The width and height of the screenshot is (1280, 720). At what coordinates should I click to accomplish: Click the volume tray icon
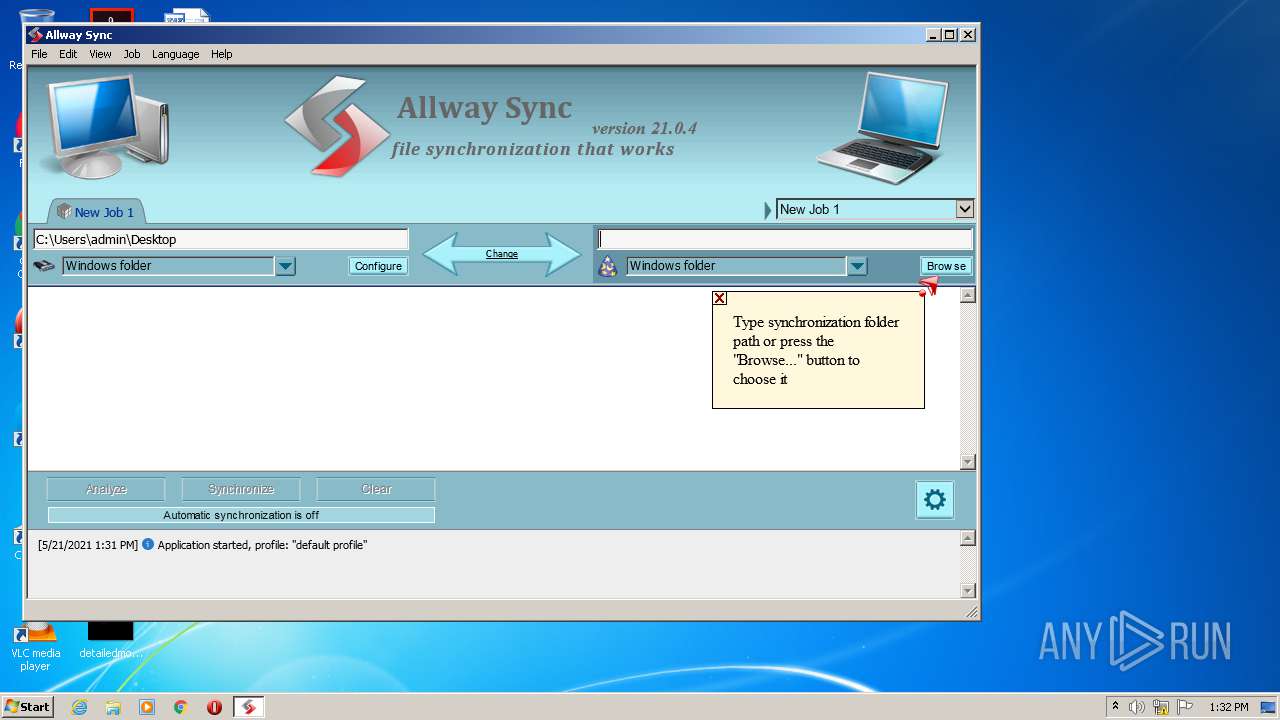click(x=1137, y=707)
